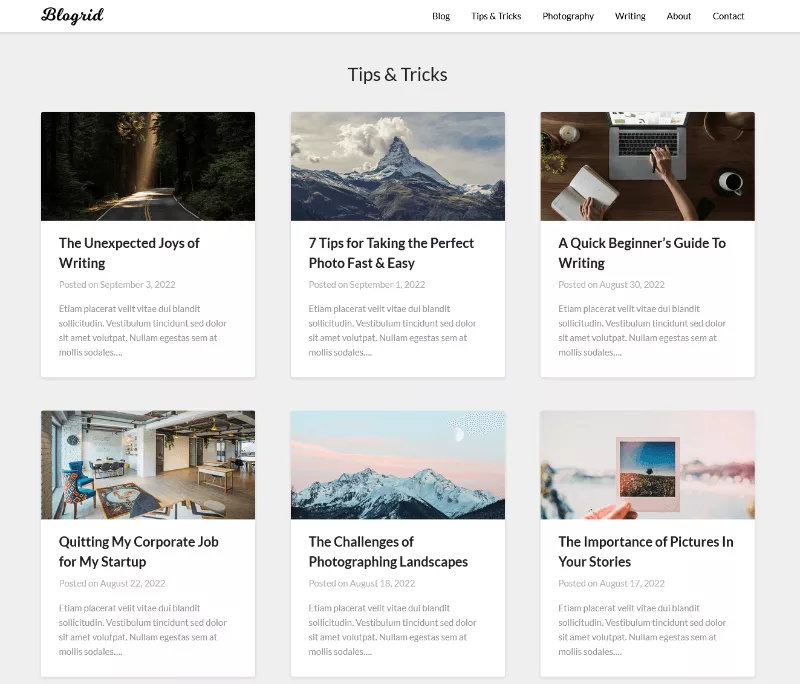Click the snowy mountain peak thumbnail
800x684 pixels.
(398, 166)
